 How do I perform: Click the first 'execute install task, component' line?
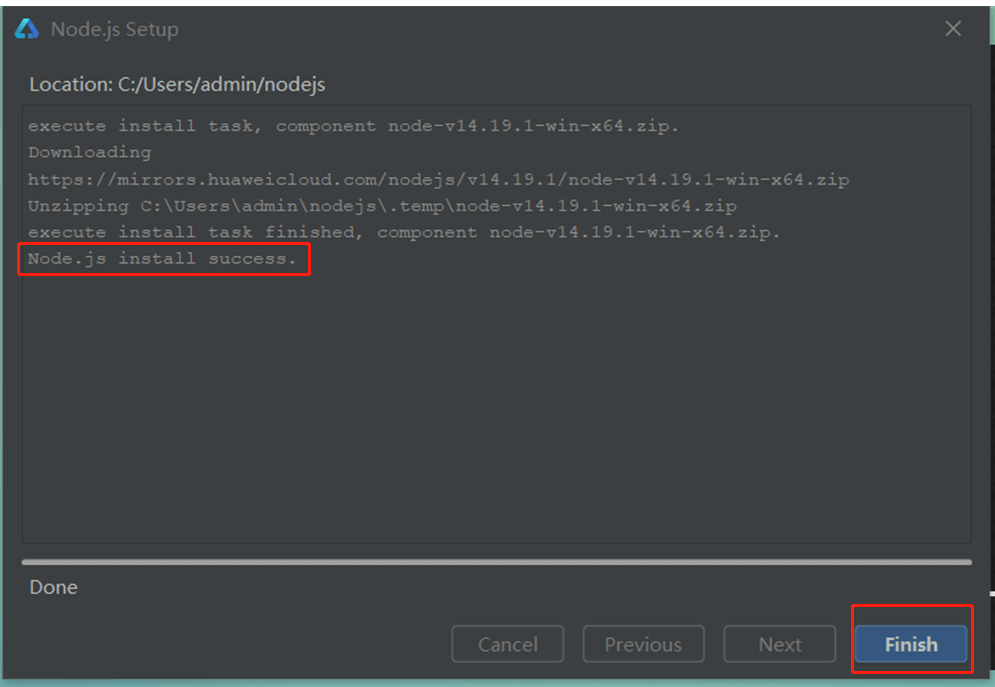[353, 126]
